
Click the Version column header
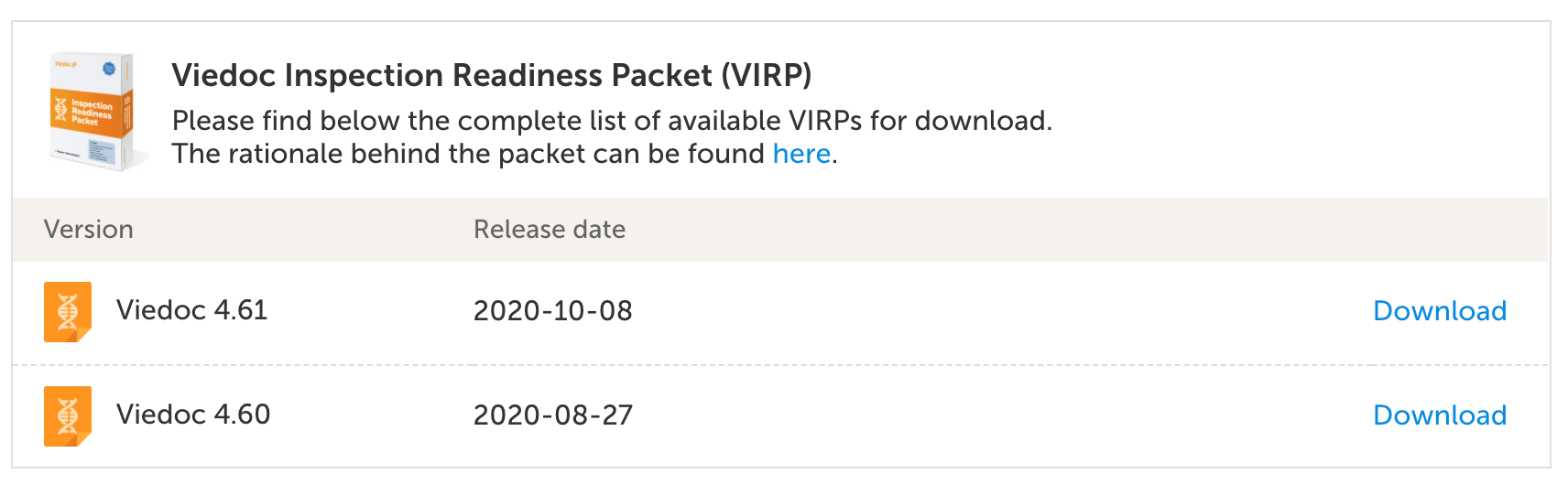(x=89, y=230)
